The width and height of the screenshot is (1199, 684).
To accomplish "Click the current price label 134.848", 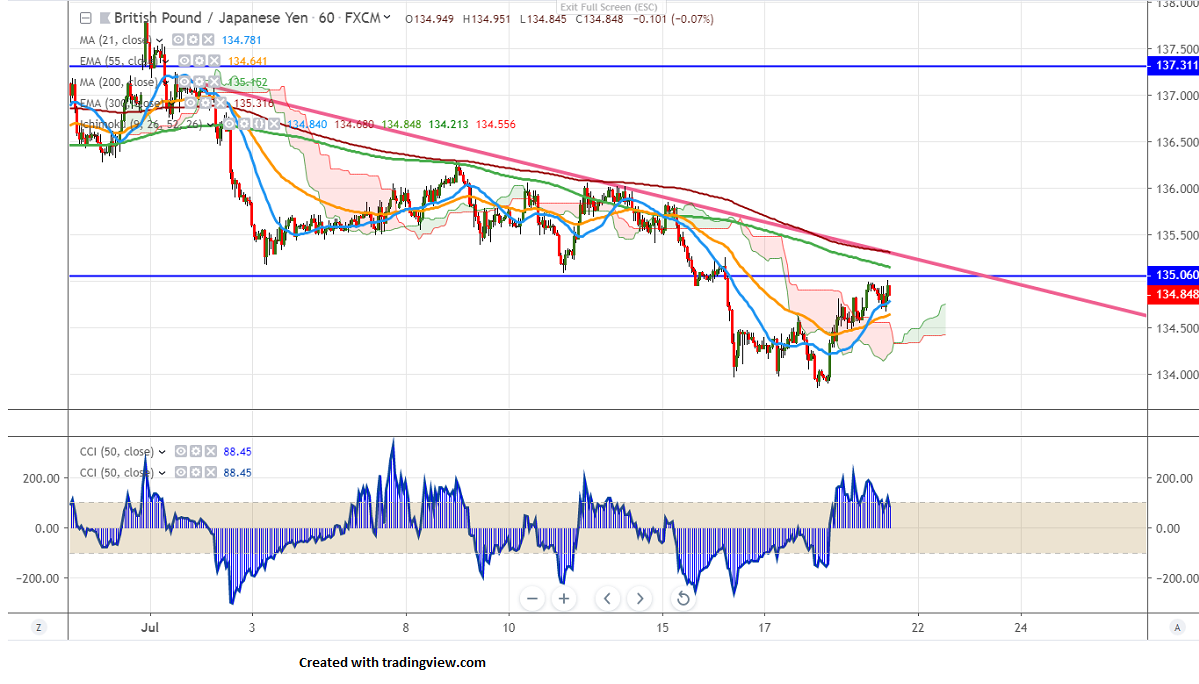I will tap(1174, 294).
